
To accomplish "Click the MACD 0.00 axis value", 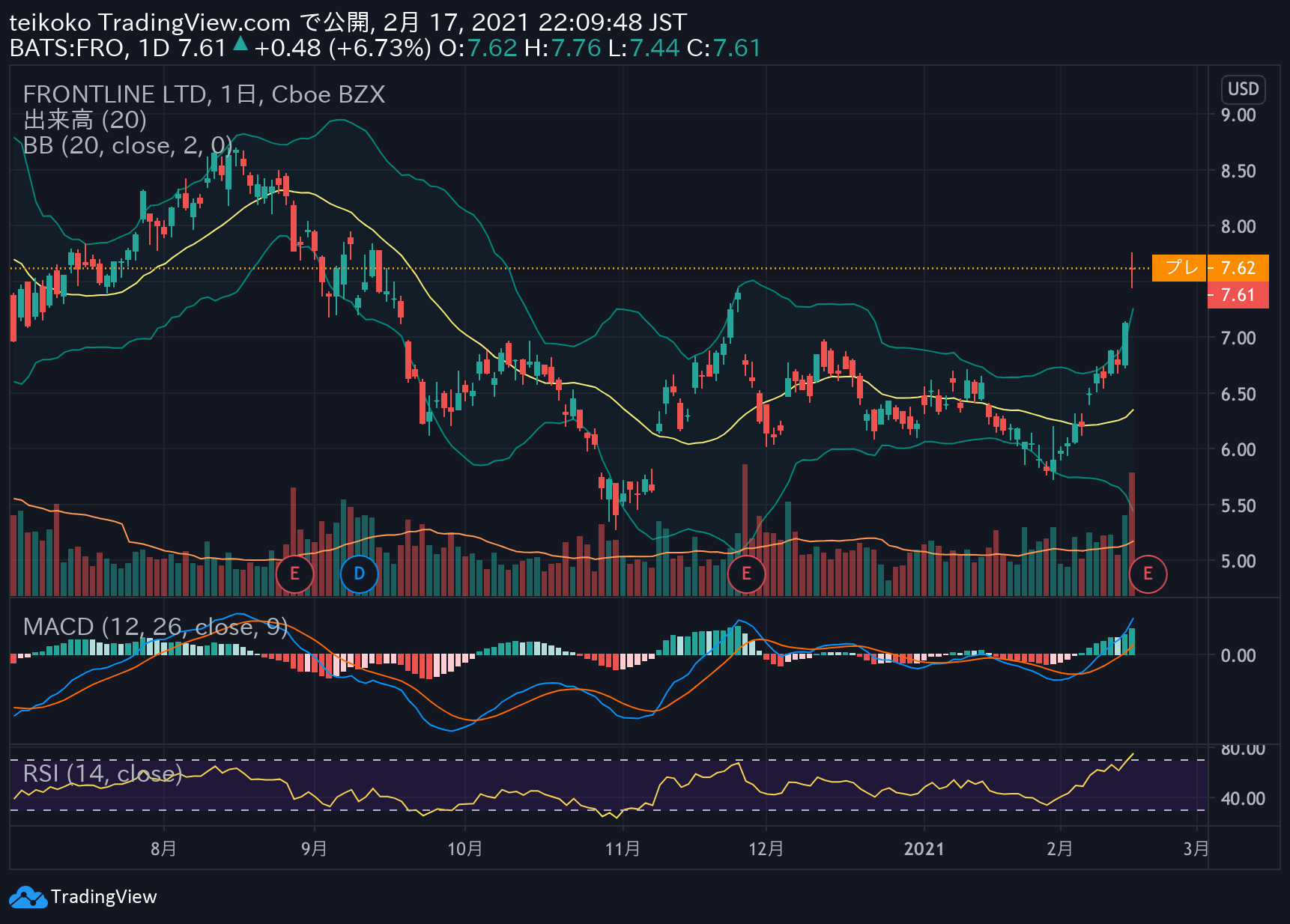I will (x=1238, y=656).
